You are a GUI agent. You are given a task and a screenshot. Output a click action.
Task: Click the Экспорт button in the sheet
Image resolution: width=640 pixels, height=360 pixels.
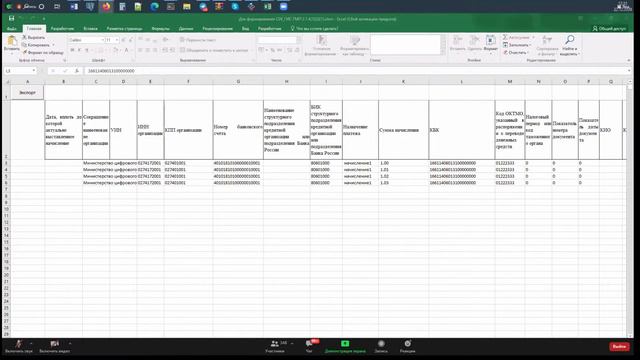(x=27, y=93)
